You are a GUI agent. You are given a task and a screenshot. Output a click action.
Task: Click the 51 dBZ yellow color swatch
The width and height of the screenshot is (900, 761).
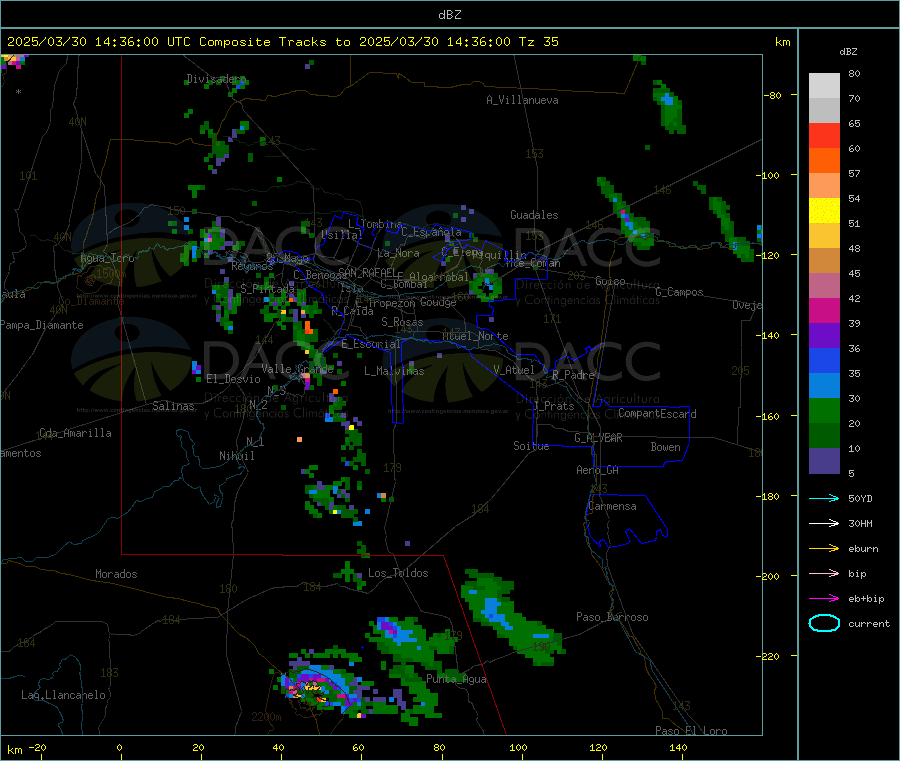tap(824, 211)
